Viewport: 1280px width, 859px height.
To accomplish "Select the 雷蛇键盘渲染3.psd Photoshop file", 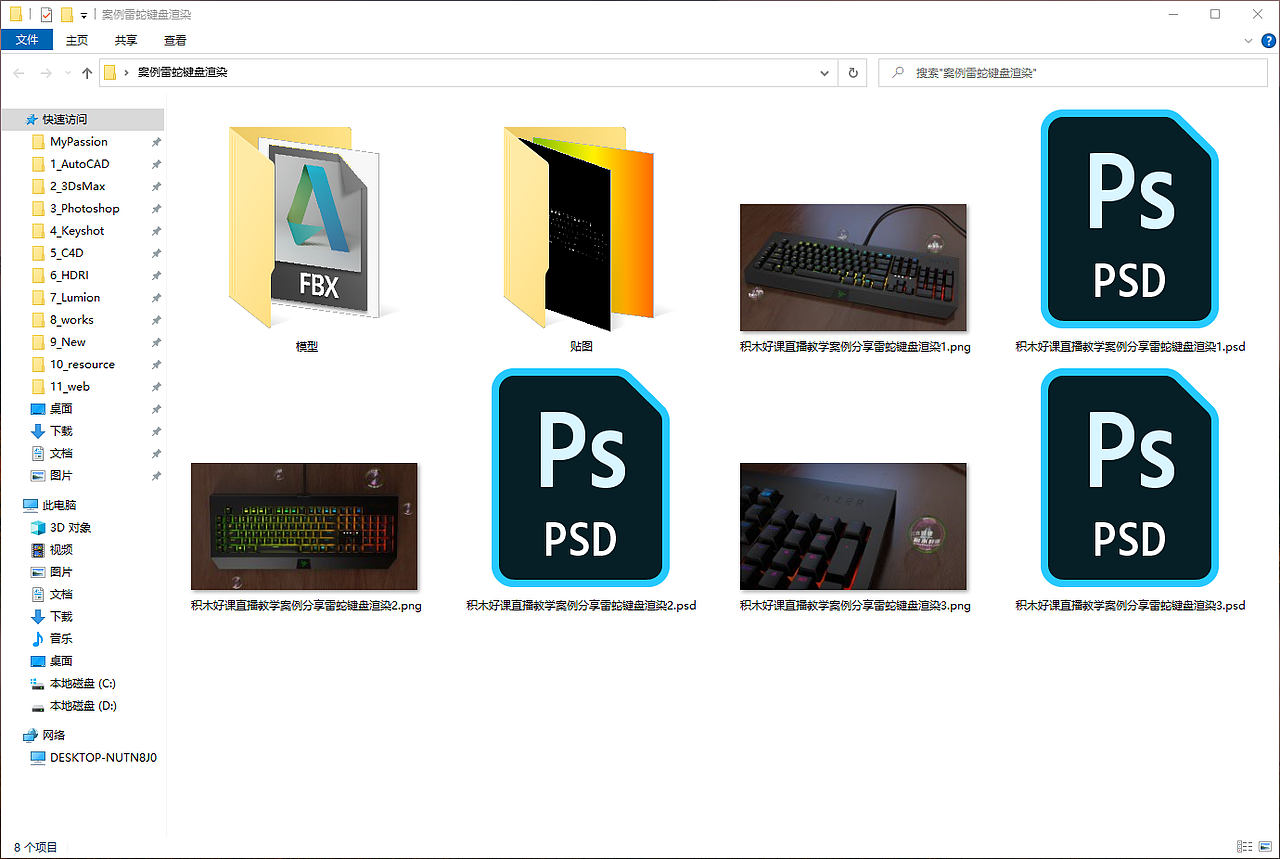I will point(1130,490).
